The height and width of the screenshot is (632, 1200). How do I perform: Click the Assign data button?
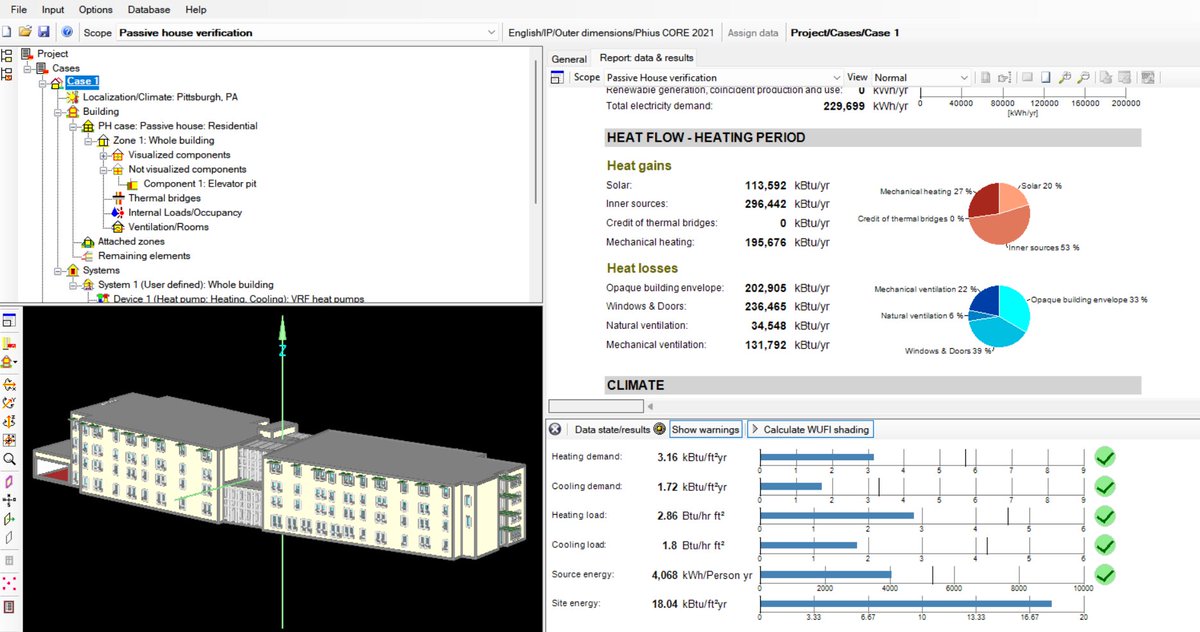point(753,33)
